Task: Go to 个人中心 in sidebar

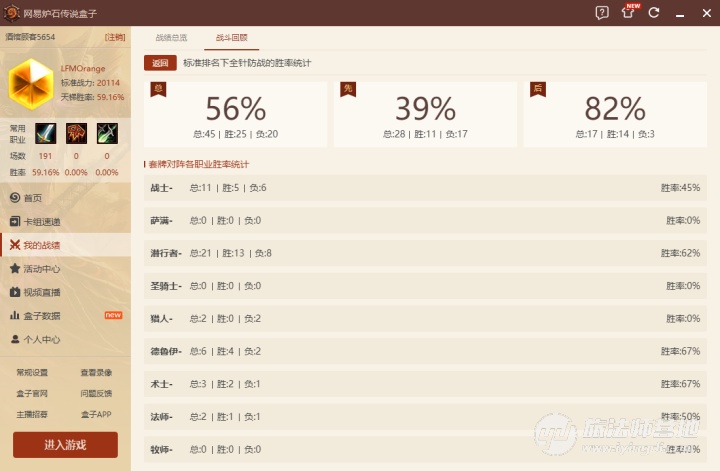Action: [41, 339]
